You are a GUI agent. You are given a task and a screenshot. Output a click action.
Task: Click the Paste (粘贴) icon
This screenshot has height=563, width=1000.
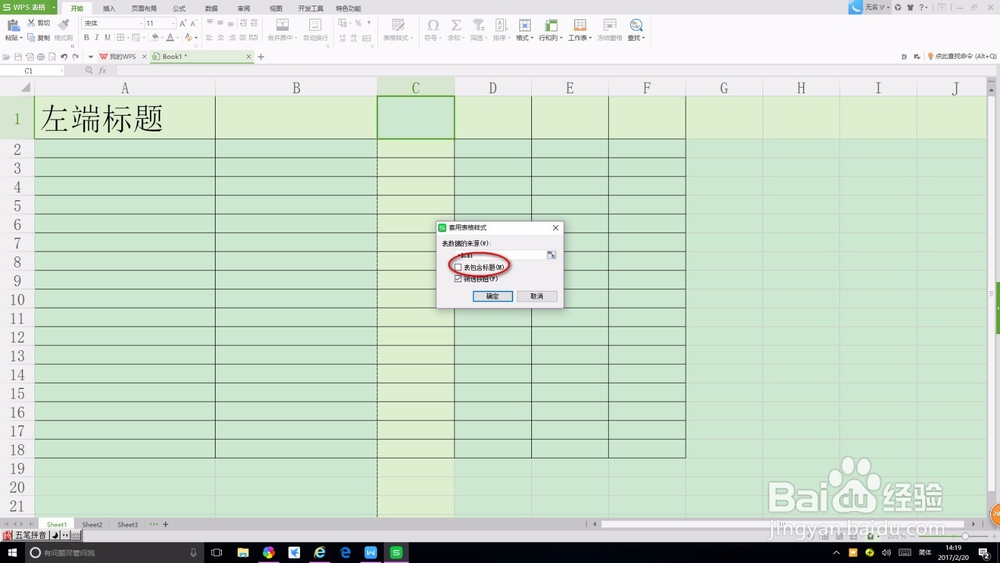click(x=13, y=26)
